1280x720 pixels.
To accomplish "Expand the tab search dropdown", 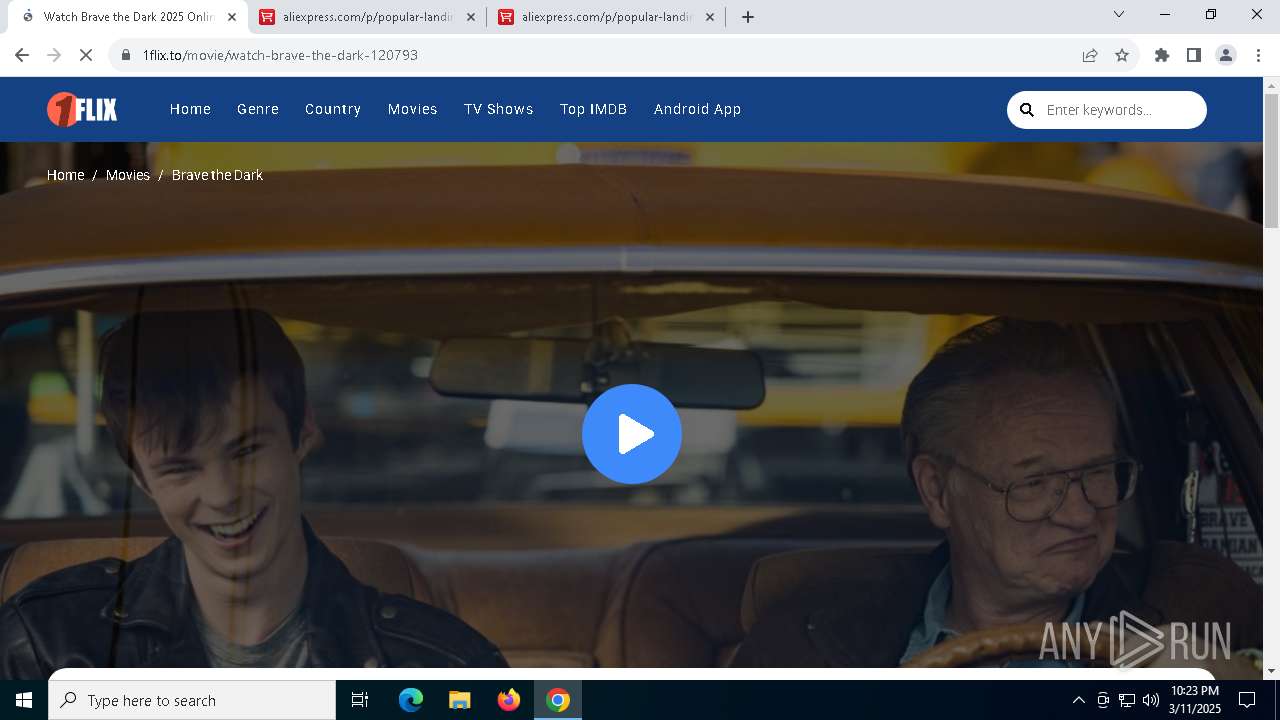I will (x=1119, y=14).
